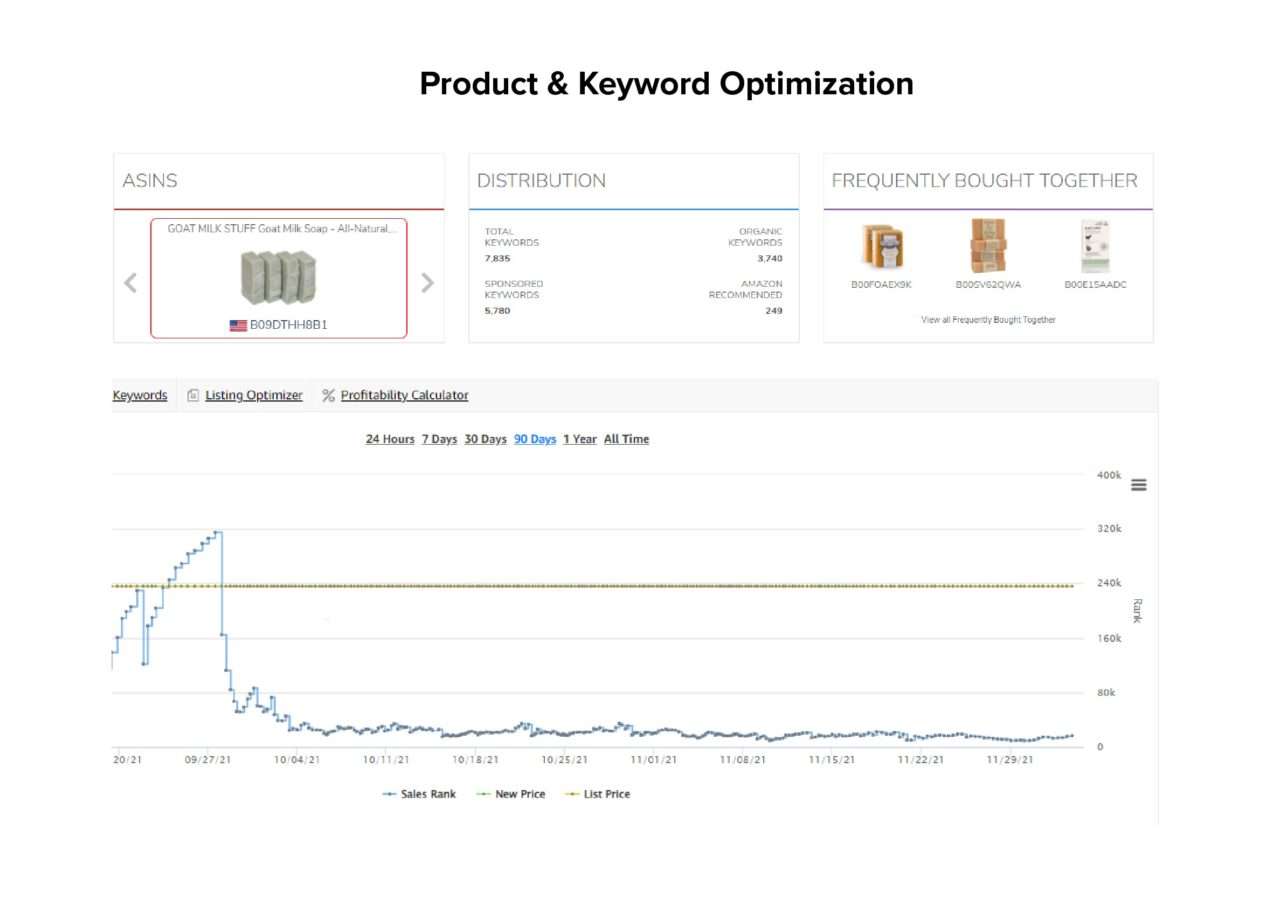The width and height of the screenshot is (1280, 920).
Task: Click the 09/27/21 date axis label
Action: coord(208,760)
